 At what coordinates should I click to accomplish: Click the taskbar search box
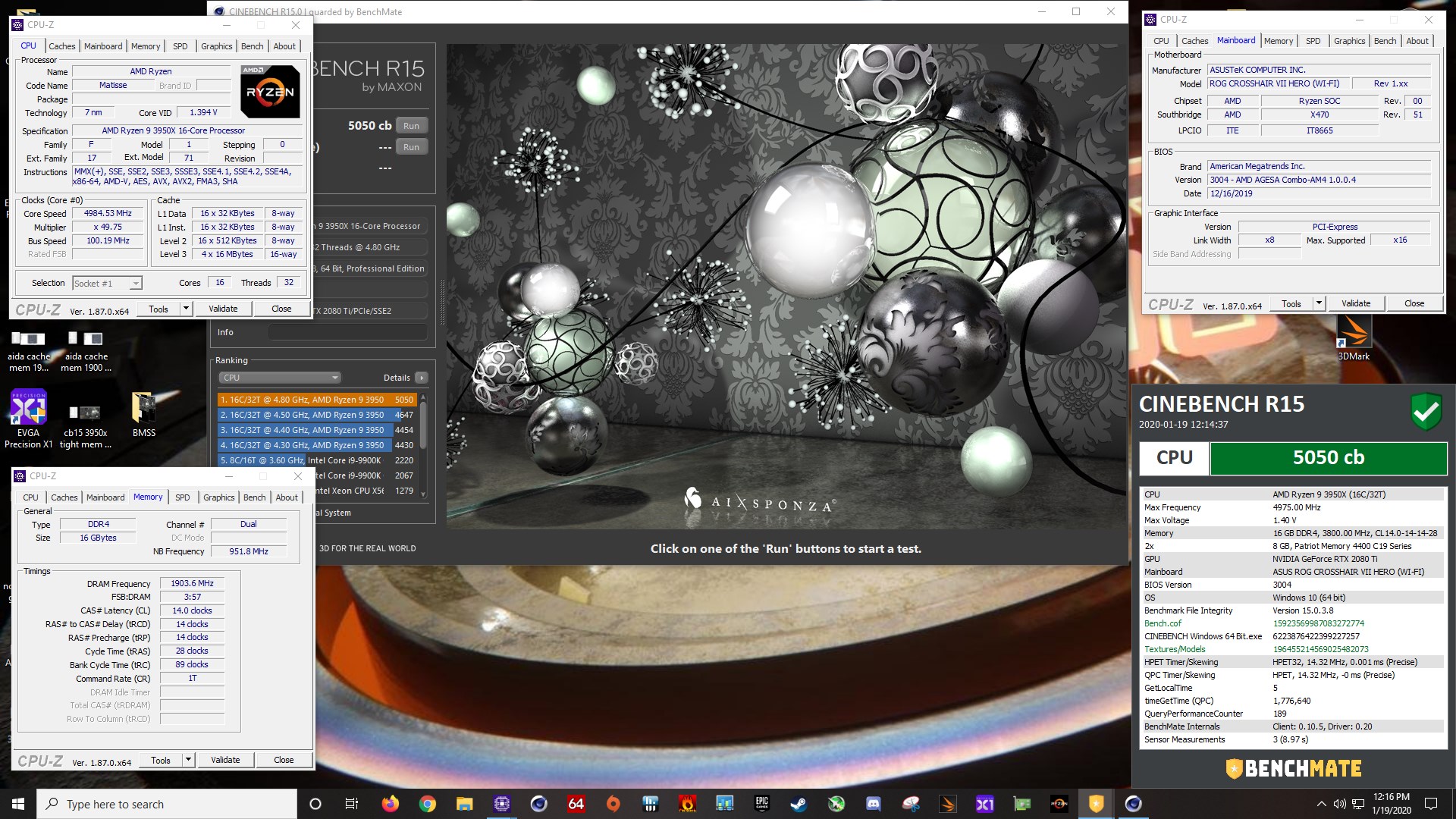click(167, 804)
